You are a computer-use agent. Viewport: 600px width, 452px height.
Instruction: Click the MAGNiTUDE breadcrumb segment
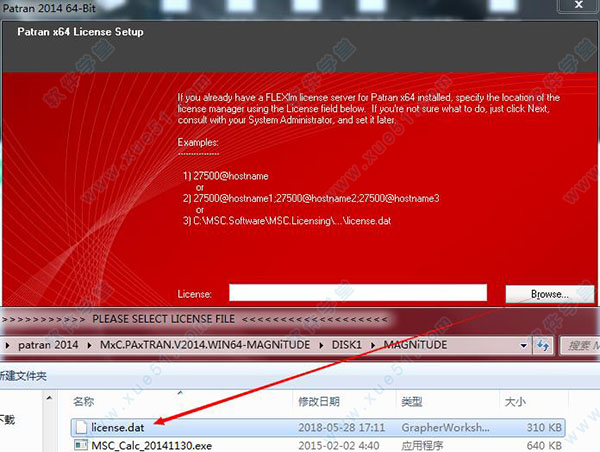pos(416,345)
